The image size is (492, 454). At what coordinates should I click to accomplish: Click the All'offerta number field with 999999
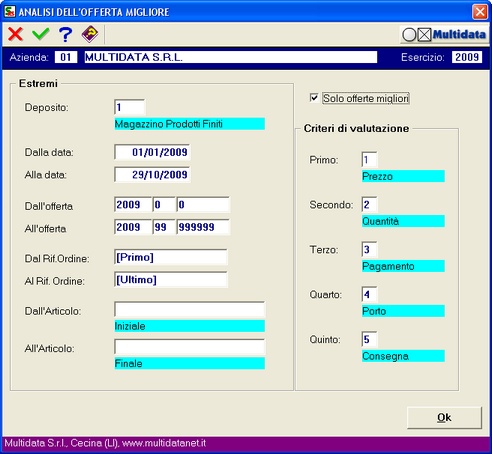click(x=203, y=227)
